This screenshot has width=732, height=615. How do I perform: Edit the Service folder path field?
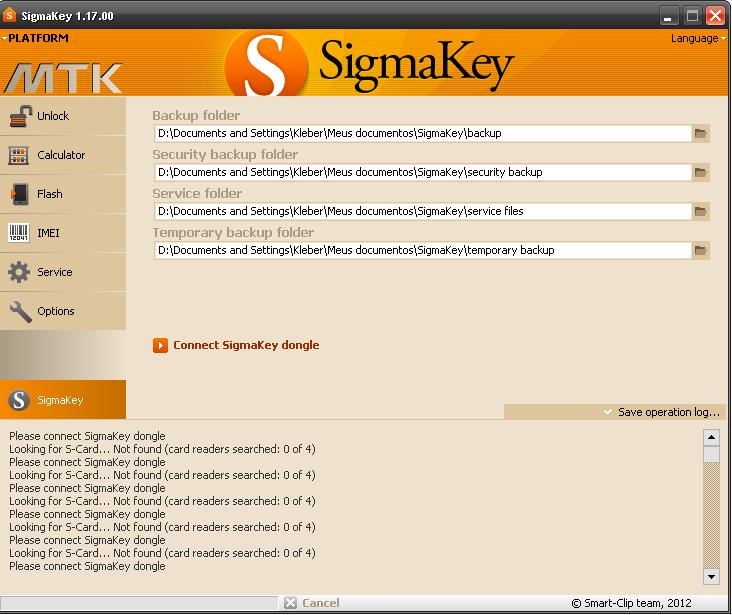[422, 211]
